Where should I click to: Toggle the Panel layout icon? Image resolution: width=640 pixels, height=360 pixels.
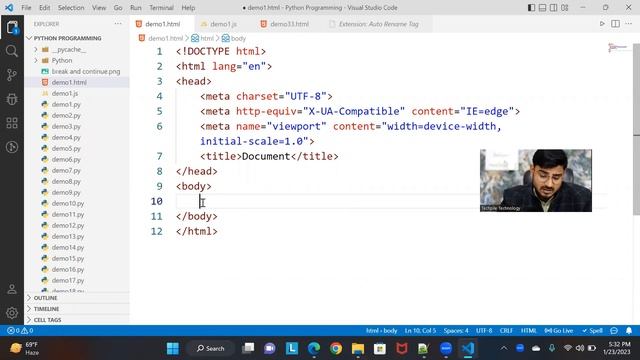click(542, 8)
